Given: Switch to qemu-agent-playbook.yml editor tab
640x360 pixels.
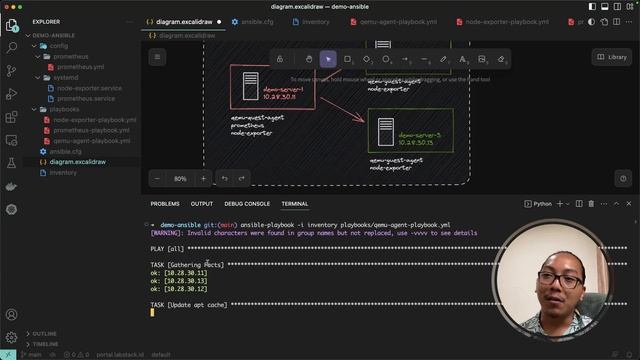Looking at the screenshot, I should click(393, 22).
